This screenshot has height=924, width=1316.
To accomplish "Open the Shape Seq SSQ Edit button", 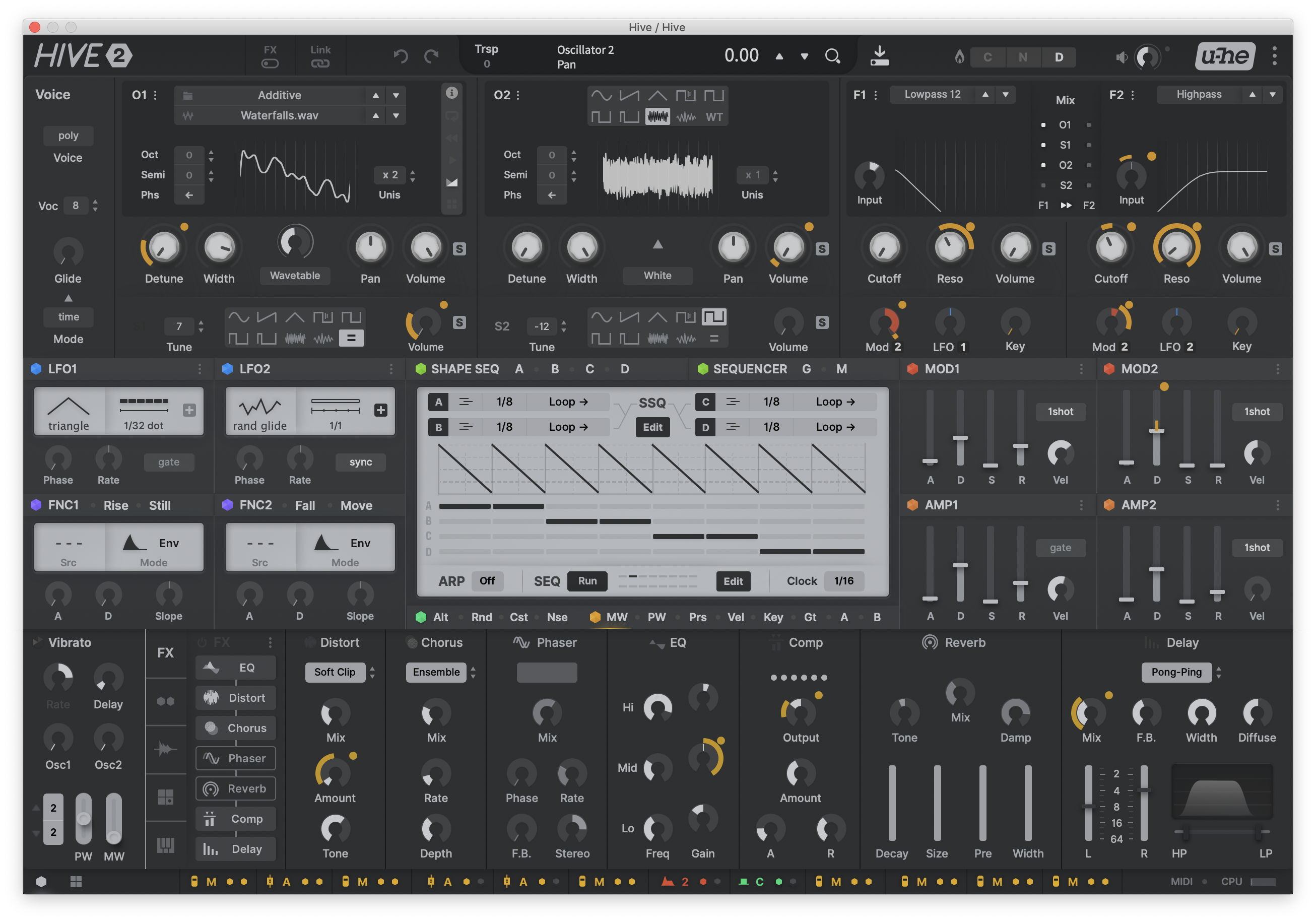I will [652, 427].
